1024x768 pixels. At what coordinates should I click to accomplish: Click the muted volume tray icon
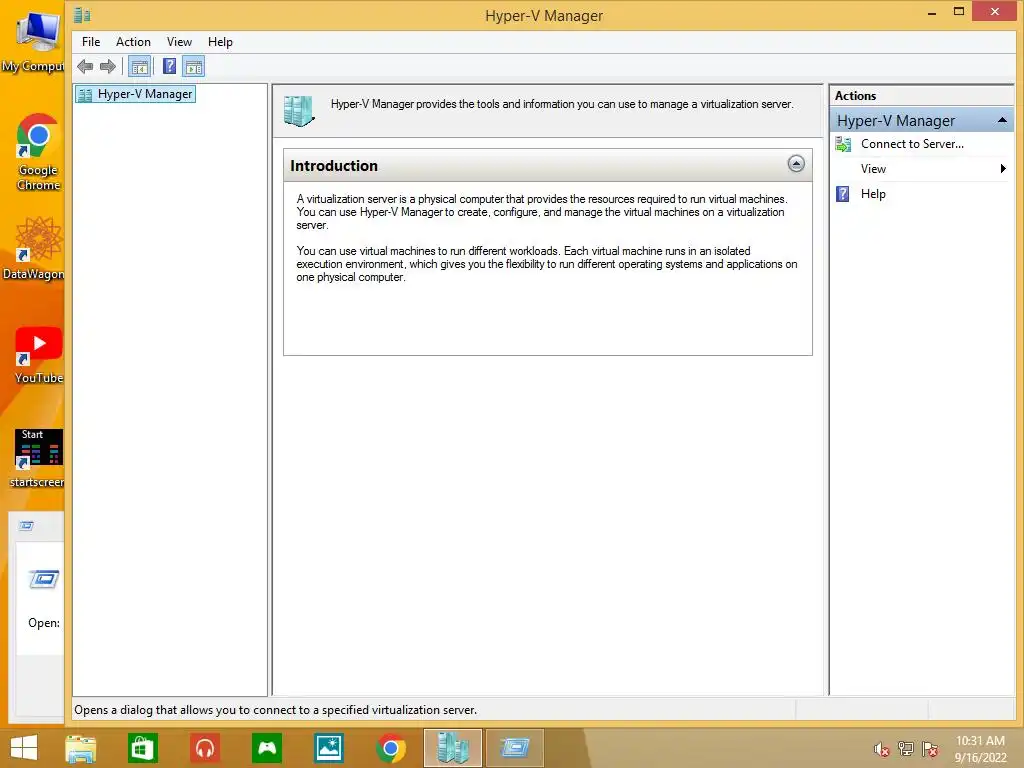882,749
